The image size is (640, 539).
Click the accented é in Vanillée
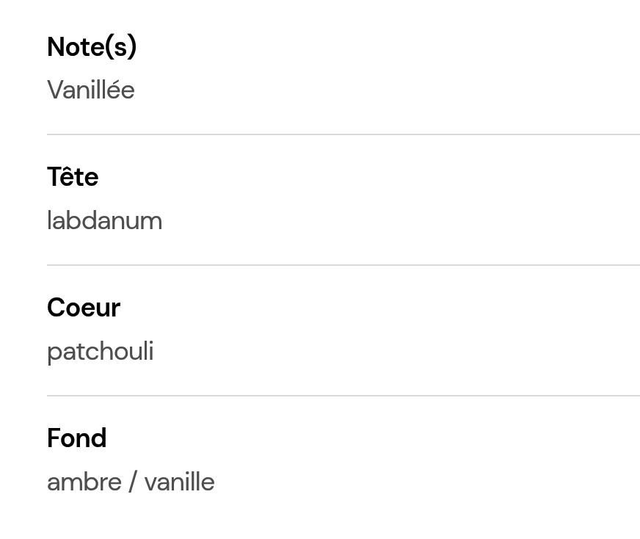click(114, 89)
